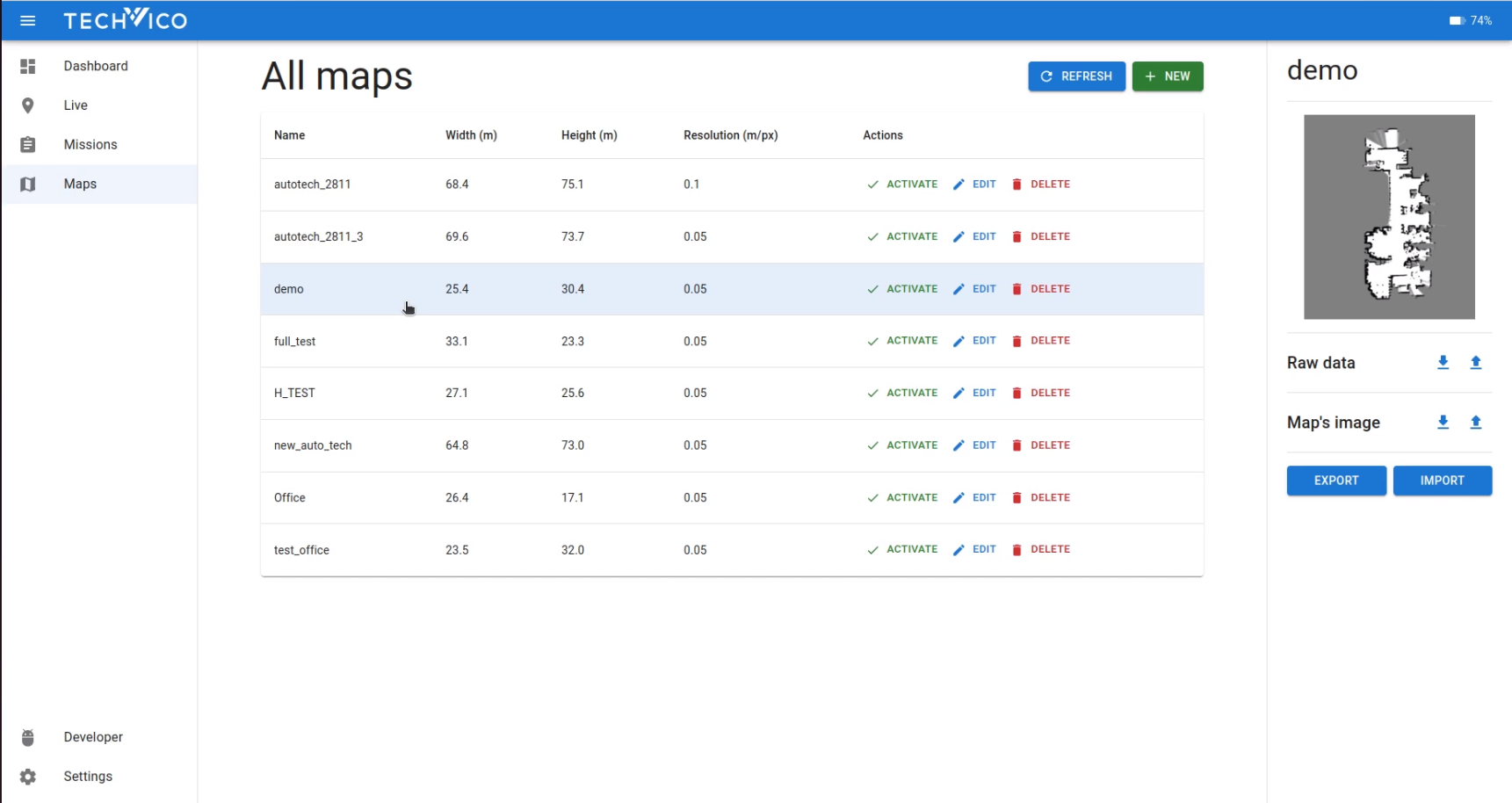Screen dimensions: 1512x803
Task: Delete the autotech_2811 map
Action: pos(1041,184)
